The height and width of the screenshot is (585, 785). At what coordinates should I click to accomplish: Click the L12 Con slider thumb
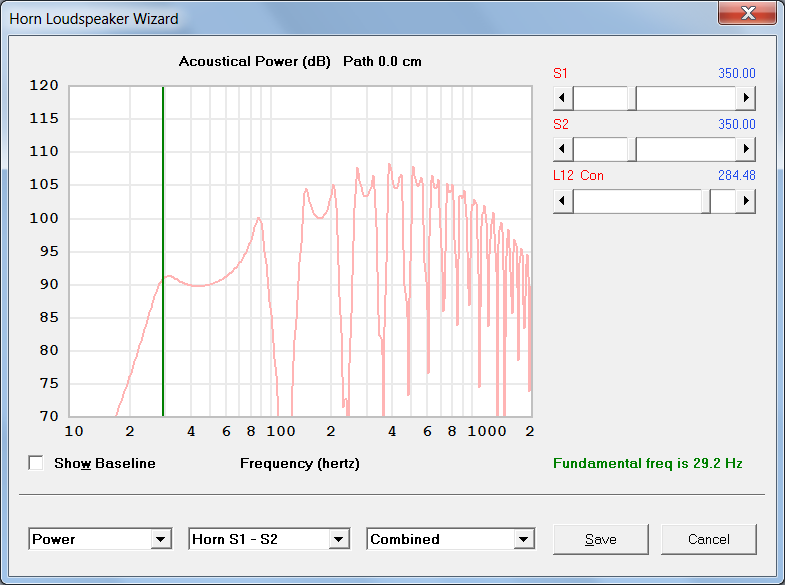(706, 201)
